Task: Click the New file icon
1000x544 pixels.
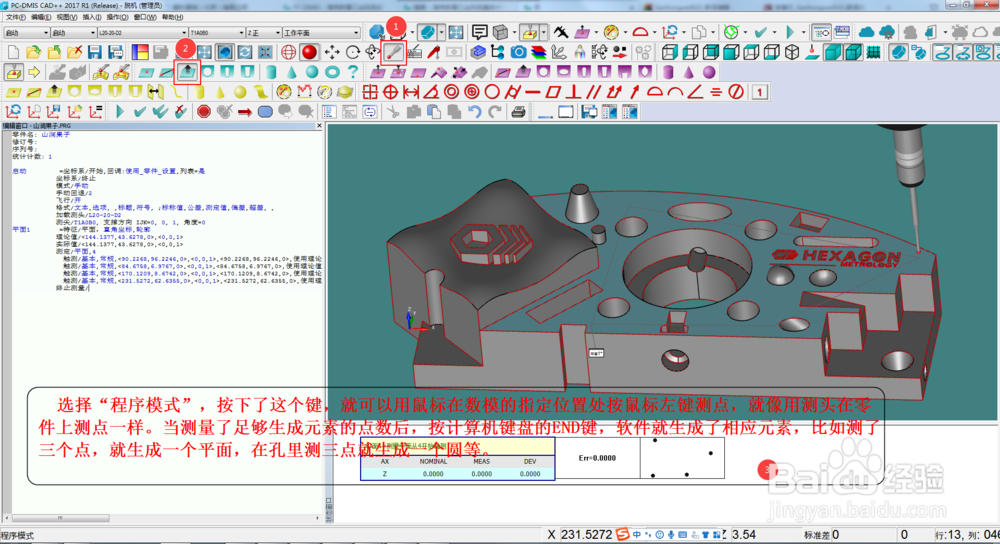Action: point(13,52)
